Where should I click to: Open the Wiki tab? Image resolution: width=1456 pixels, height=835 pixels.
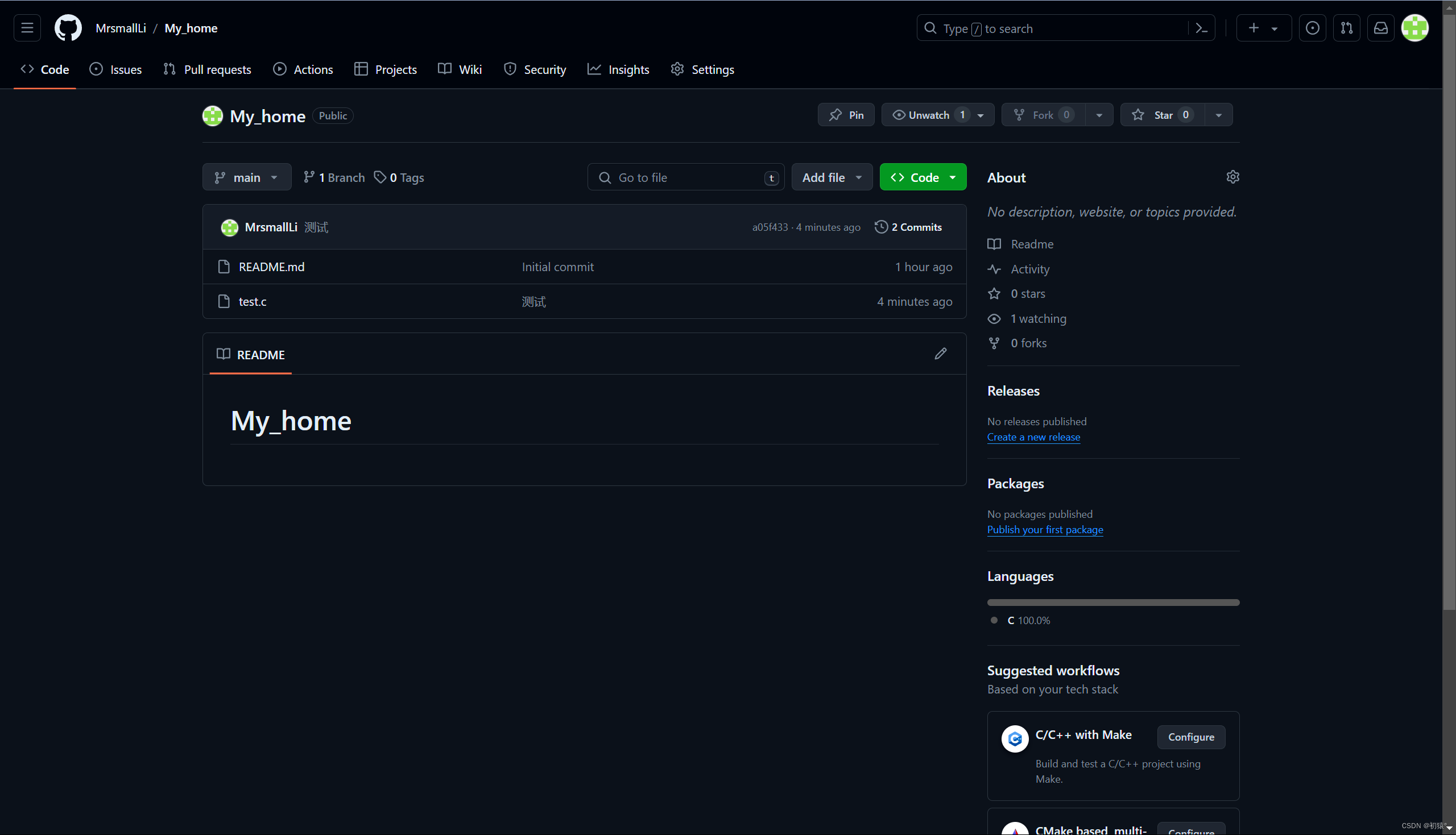460,69
